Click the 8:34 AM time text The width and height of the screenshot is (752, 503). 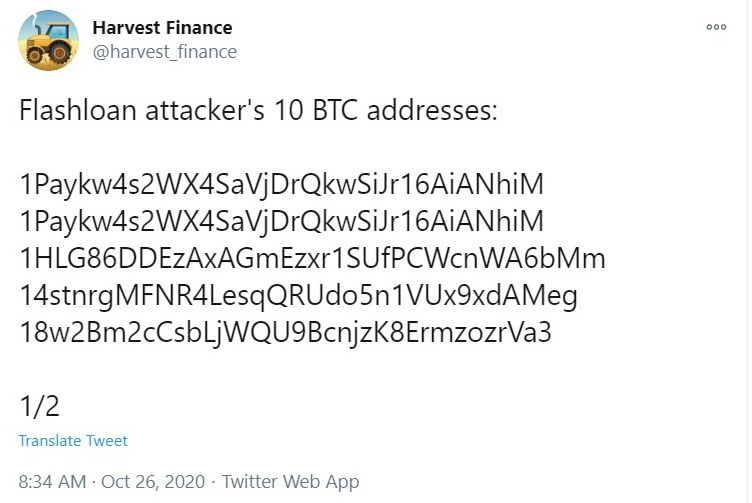pos(52,481)
